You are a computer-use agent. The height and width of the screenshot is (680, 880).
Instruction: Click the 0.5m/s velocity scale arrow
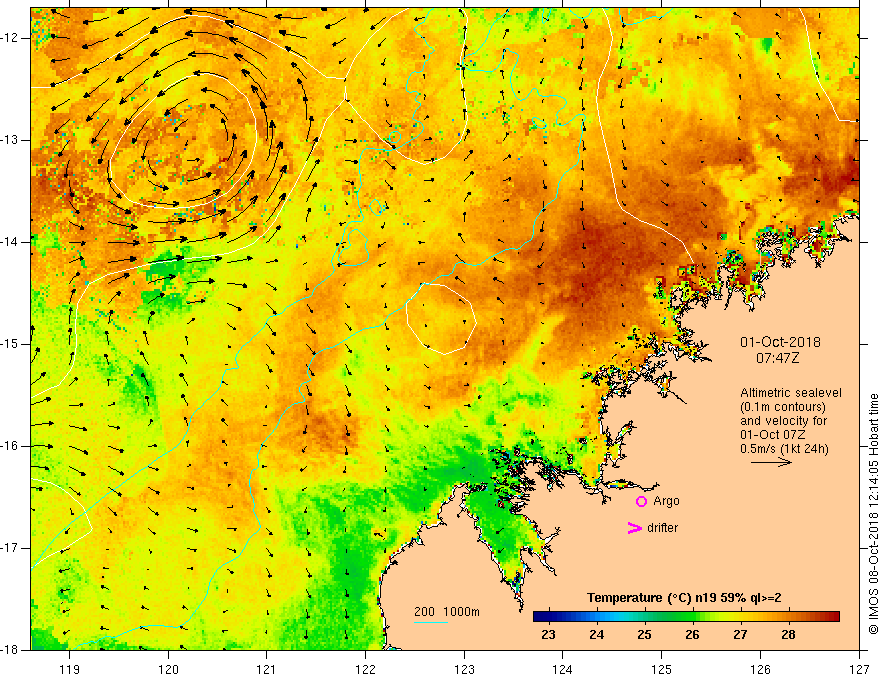771,462
